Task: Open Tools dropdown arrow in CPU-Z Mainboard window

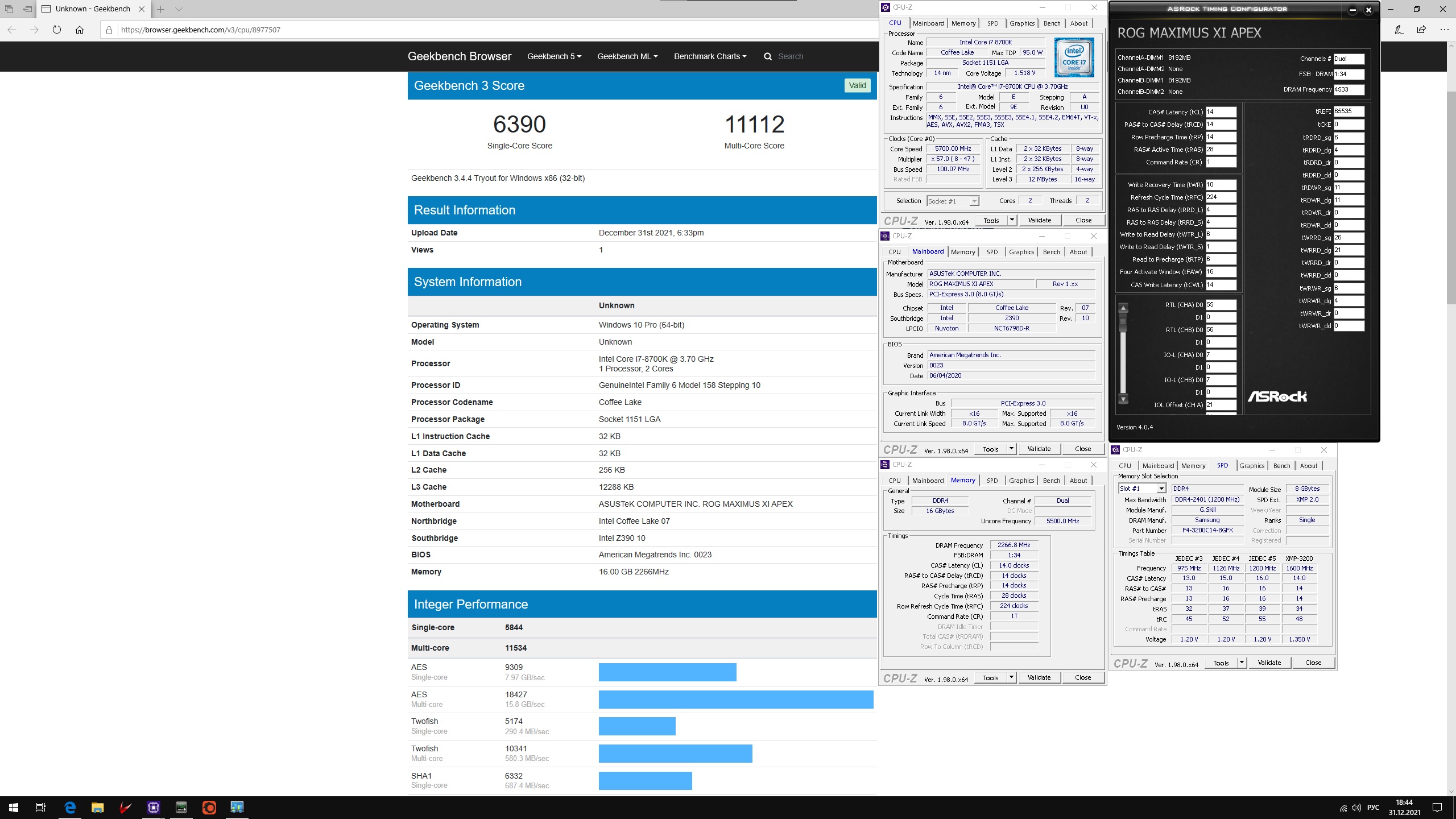Action: [1011, 449]
